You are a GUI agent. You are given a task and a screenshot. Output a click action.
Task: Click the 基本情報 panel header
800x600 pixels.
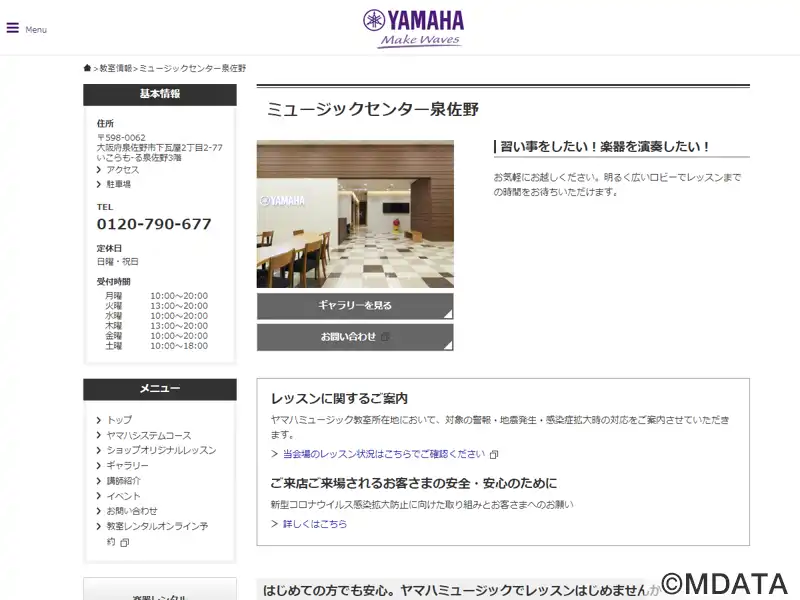coord(160,94)
